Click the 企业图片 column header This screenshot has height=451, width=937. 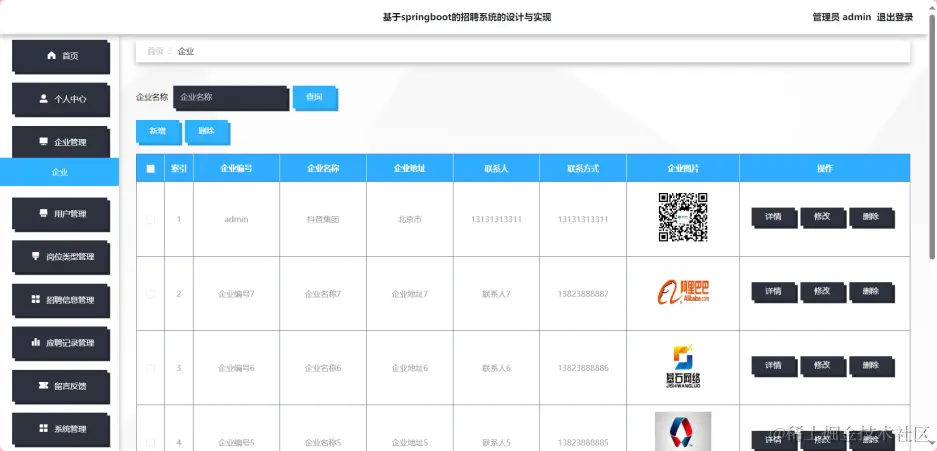click(x=683, y=168)
